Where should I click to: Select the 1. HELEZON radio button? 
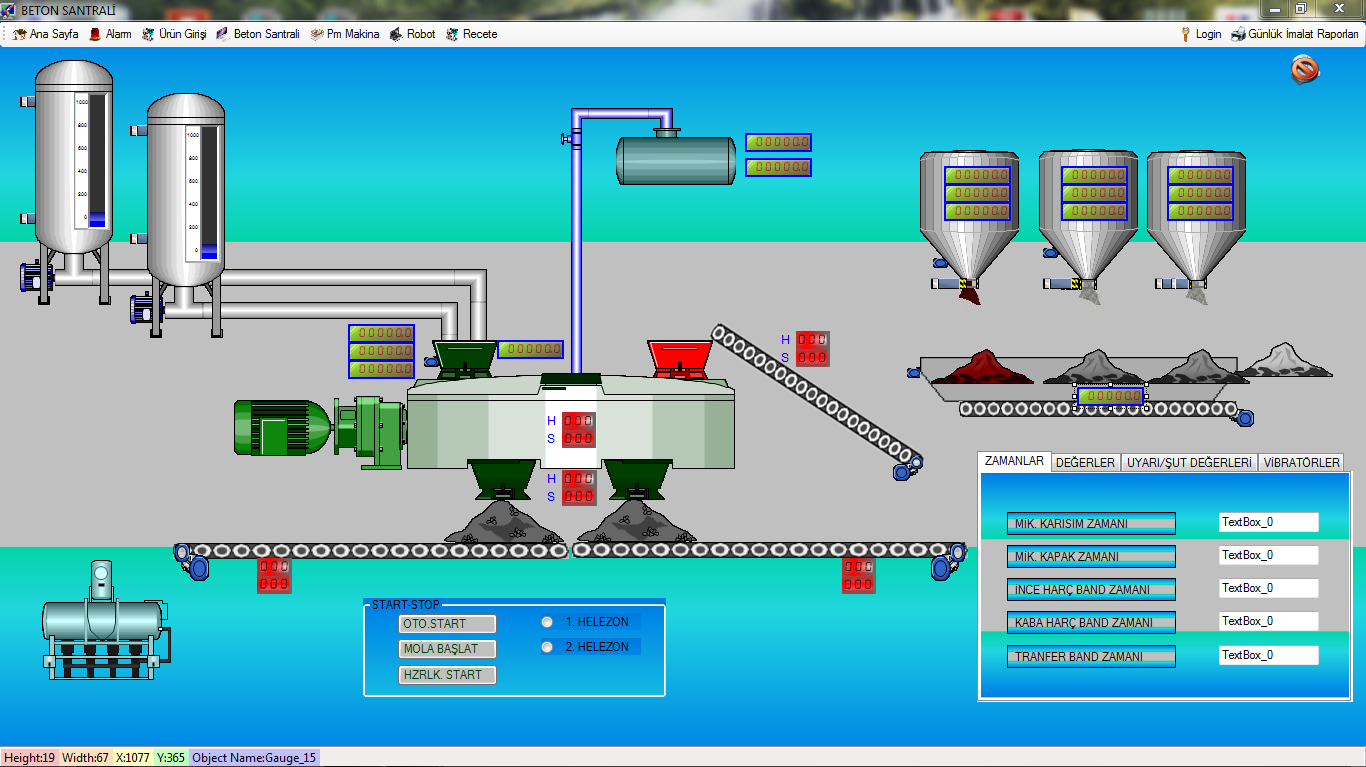(547, 622)
